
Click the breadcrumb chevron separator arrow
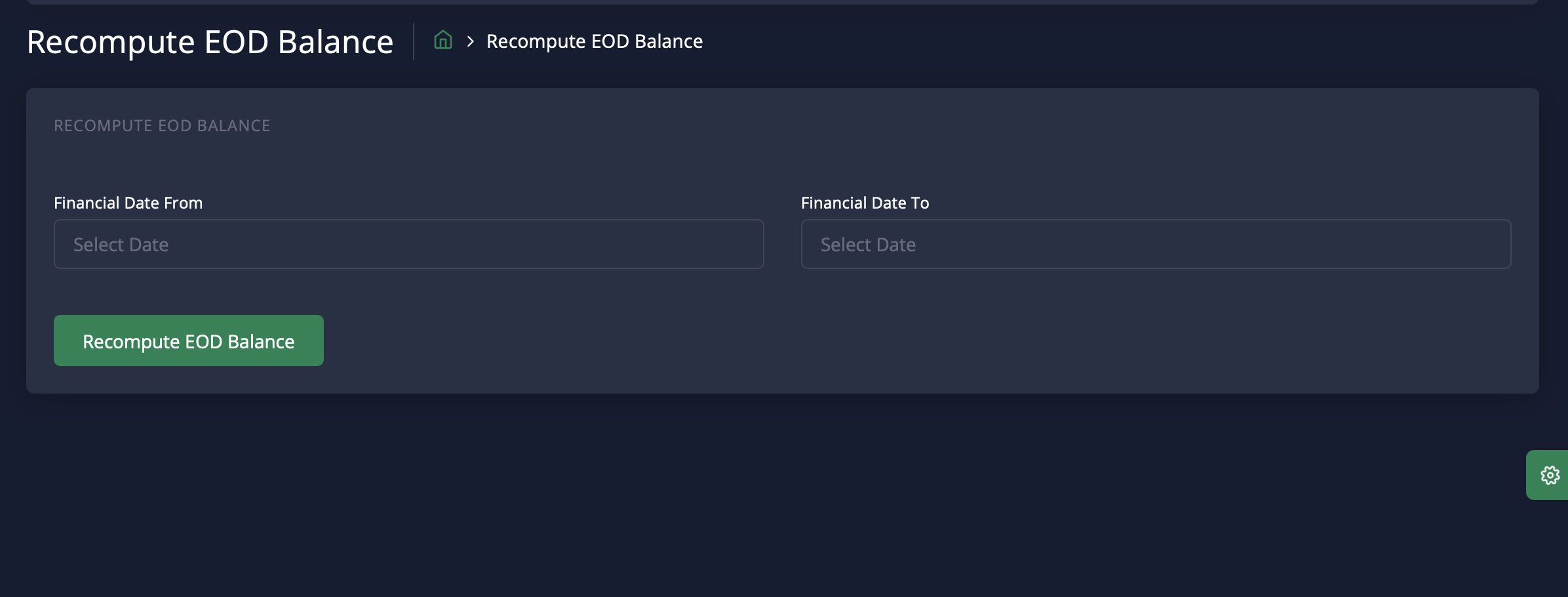click(x=470, y=41)
